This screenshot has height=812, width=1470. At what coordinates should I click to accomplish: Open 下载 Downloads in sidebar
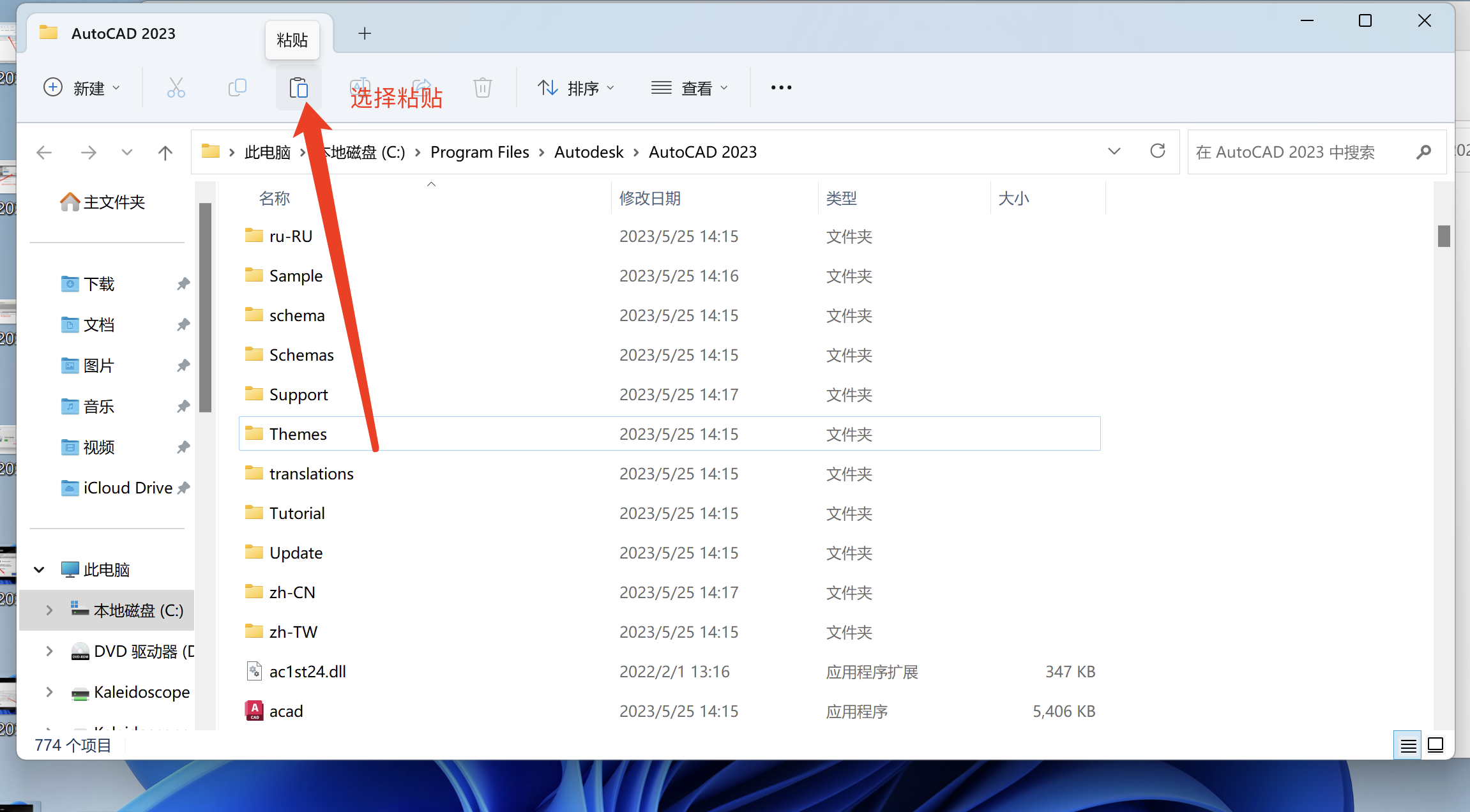88,283
